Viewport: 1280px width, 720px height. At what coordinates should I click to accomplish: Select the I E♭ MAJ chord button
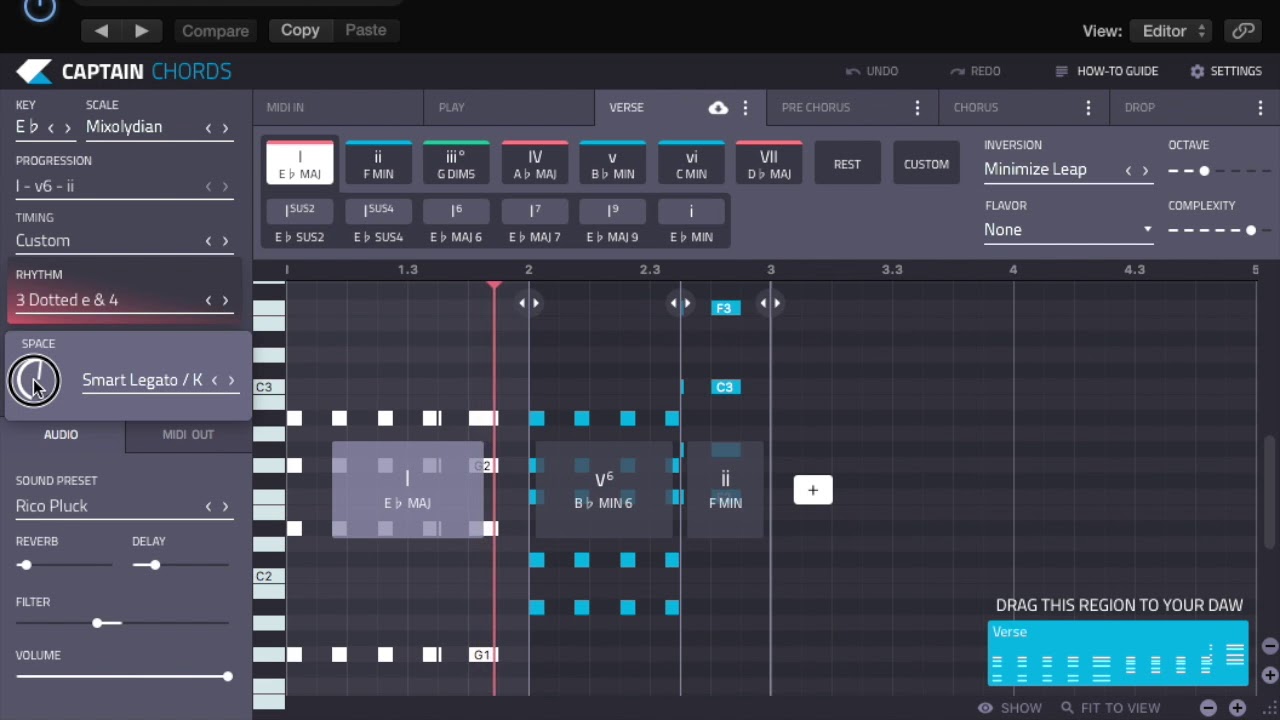coord(300,163)
